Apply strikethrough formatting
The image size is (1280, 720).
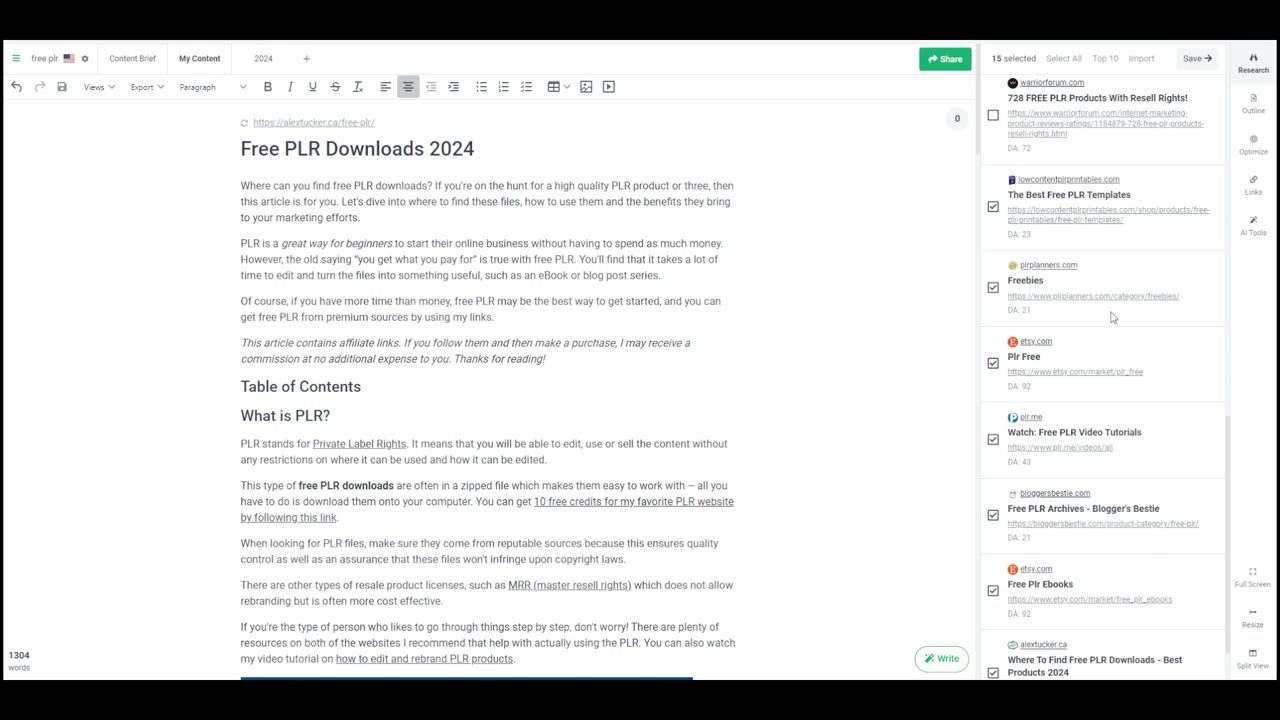(x=335, y=87)
